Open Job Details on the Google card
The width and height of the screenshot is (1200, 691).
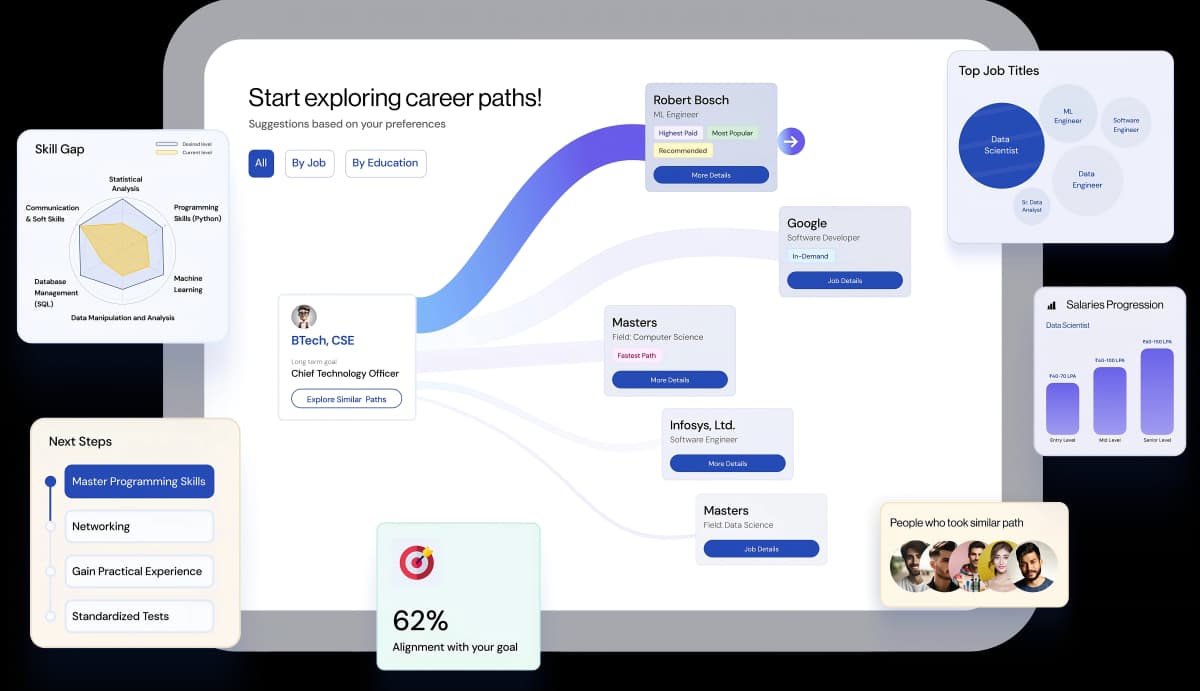coord(844,281)
